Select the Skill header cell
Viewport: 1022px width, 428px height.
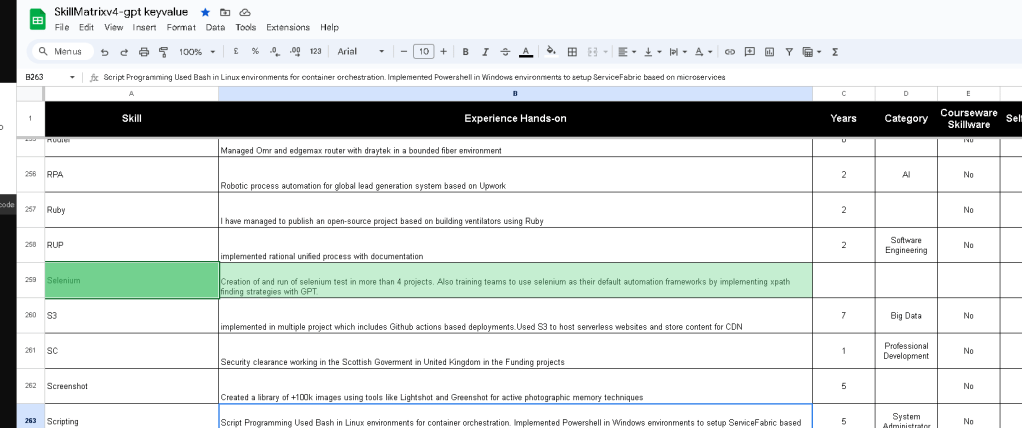(x=132, y=119)
